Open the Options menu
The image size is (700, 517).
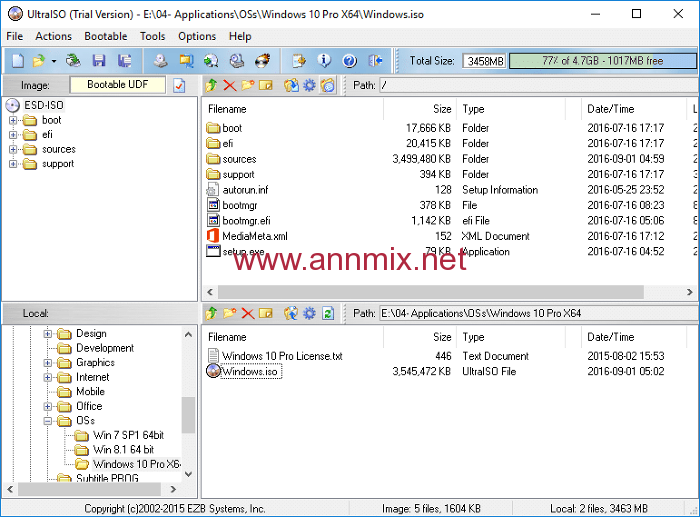click(x=197, y=36)
